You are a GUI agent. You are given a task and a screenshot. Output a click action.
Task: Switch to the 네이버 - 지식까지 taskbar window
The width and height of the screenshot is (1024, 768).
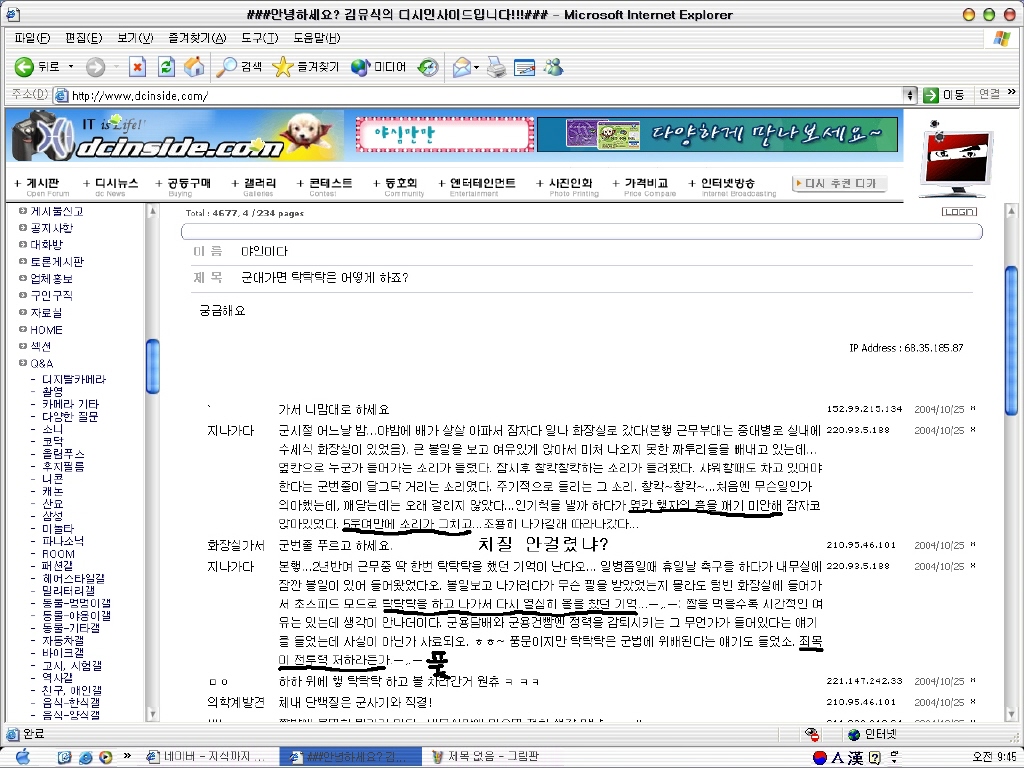pos(206,757)
